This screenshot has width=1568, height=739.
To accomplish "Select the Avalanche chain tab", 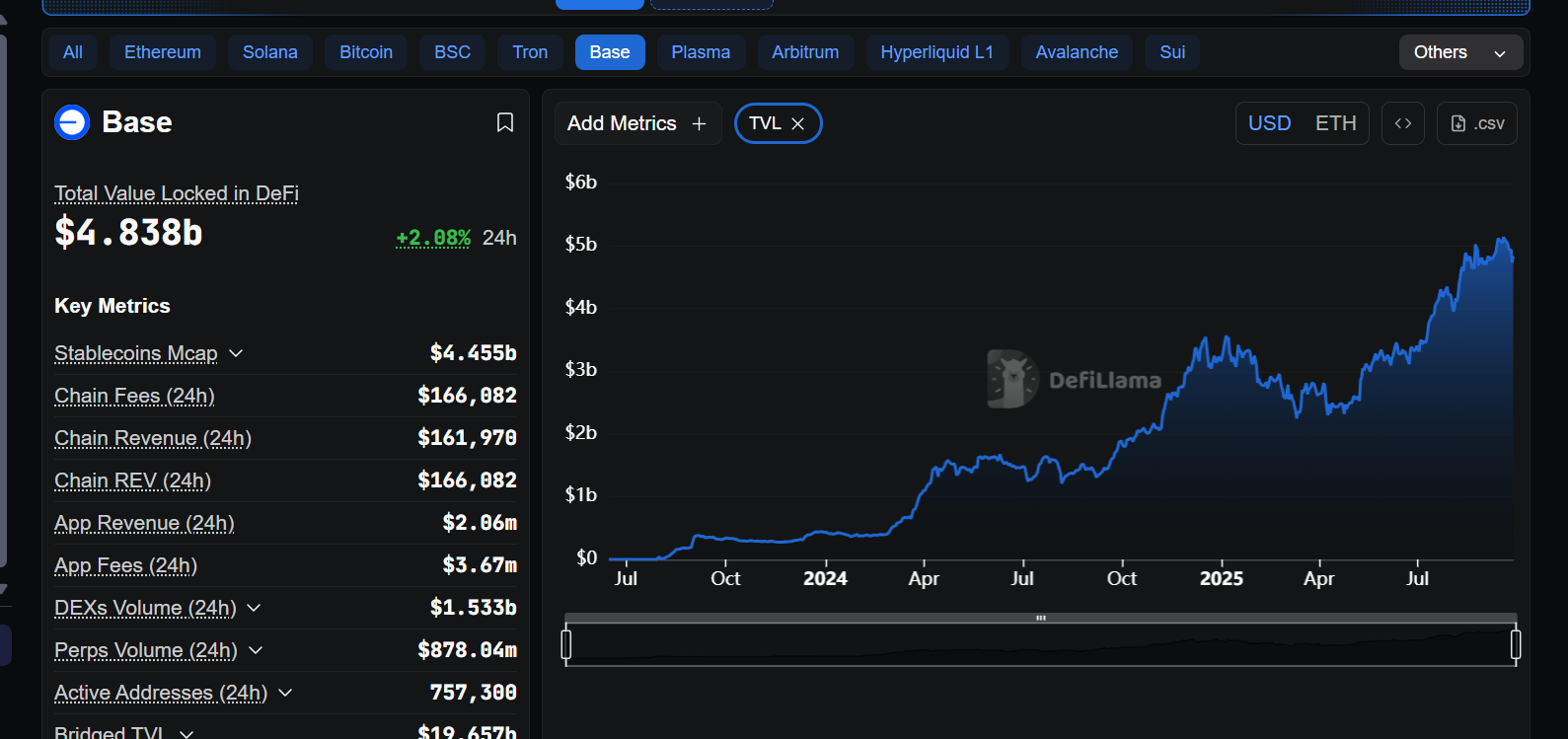I will (x=1077, y=52).
